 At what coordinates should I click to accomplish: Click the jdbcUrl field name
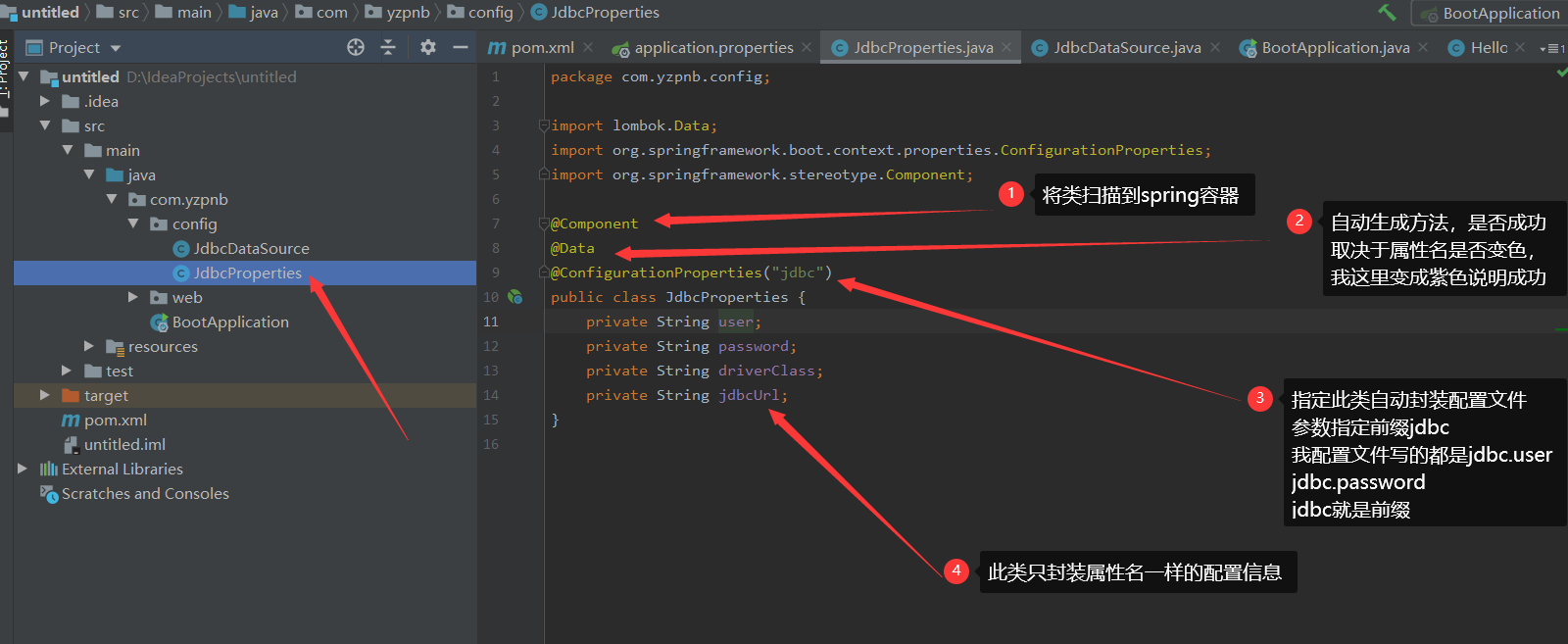pyautogui.click(x=750, y=395)
